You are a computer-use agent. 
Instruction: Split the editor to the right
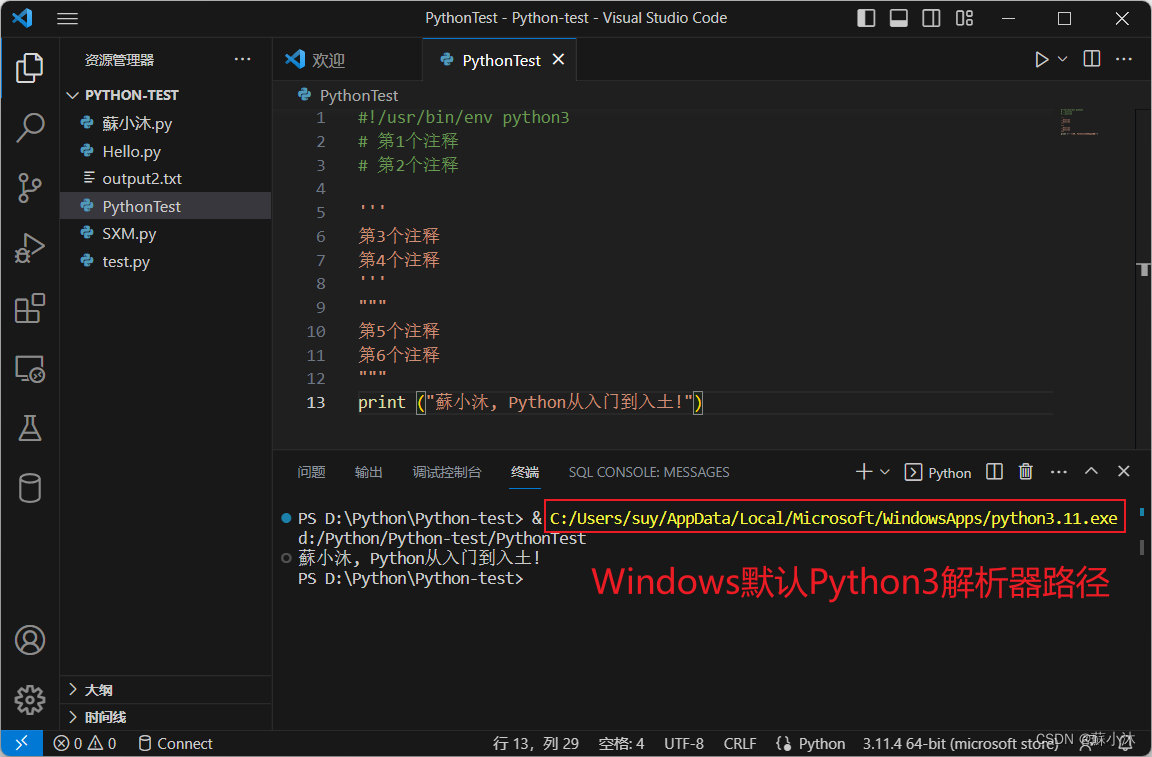[x=1092, y=59]
